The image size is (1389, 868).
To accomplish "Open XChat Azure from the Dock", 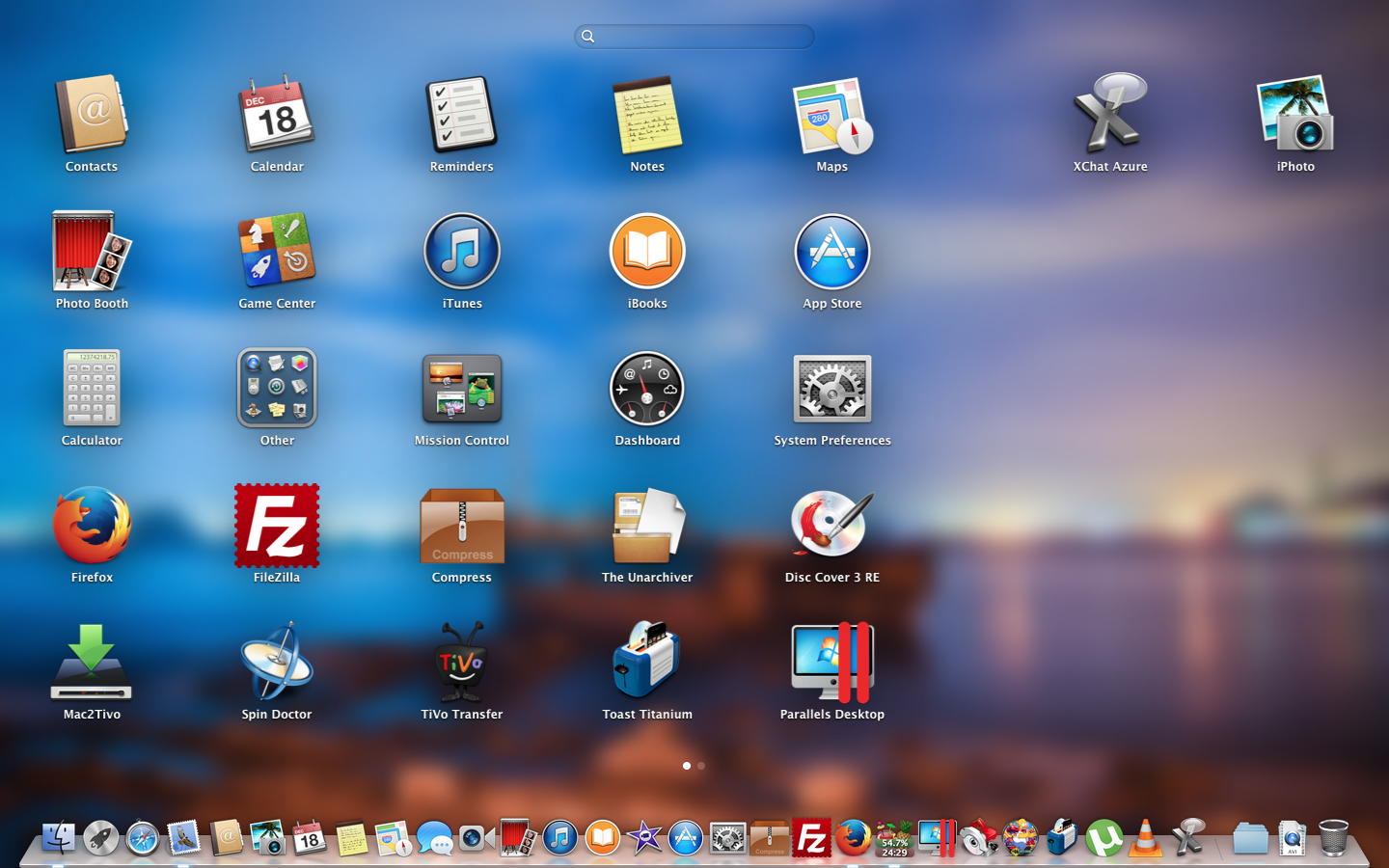I will (1187, 837).
